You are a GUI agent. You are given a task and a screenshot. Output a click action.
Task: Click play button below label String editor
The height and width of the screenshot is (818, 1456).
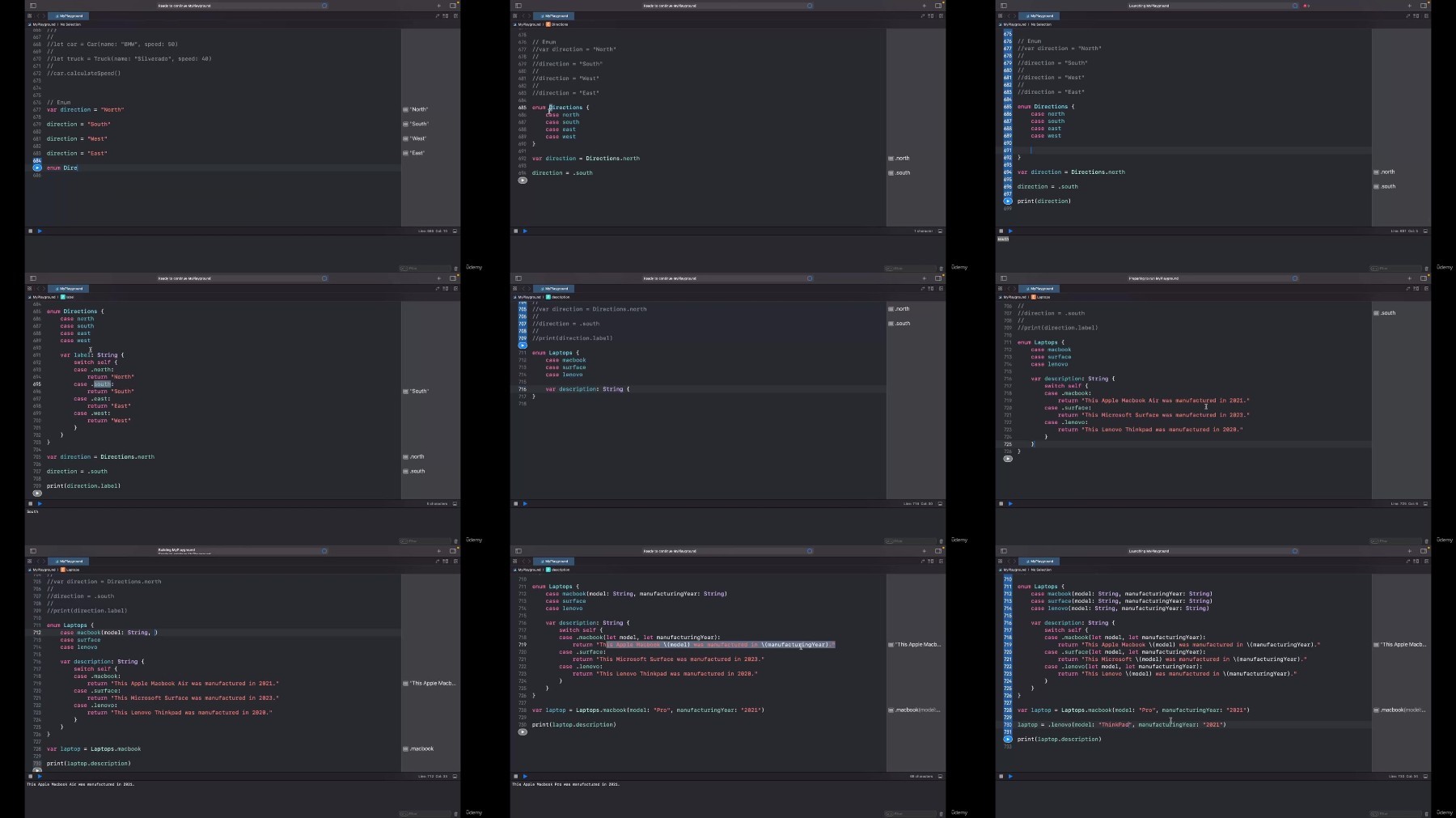(40, 503)
